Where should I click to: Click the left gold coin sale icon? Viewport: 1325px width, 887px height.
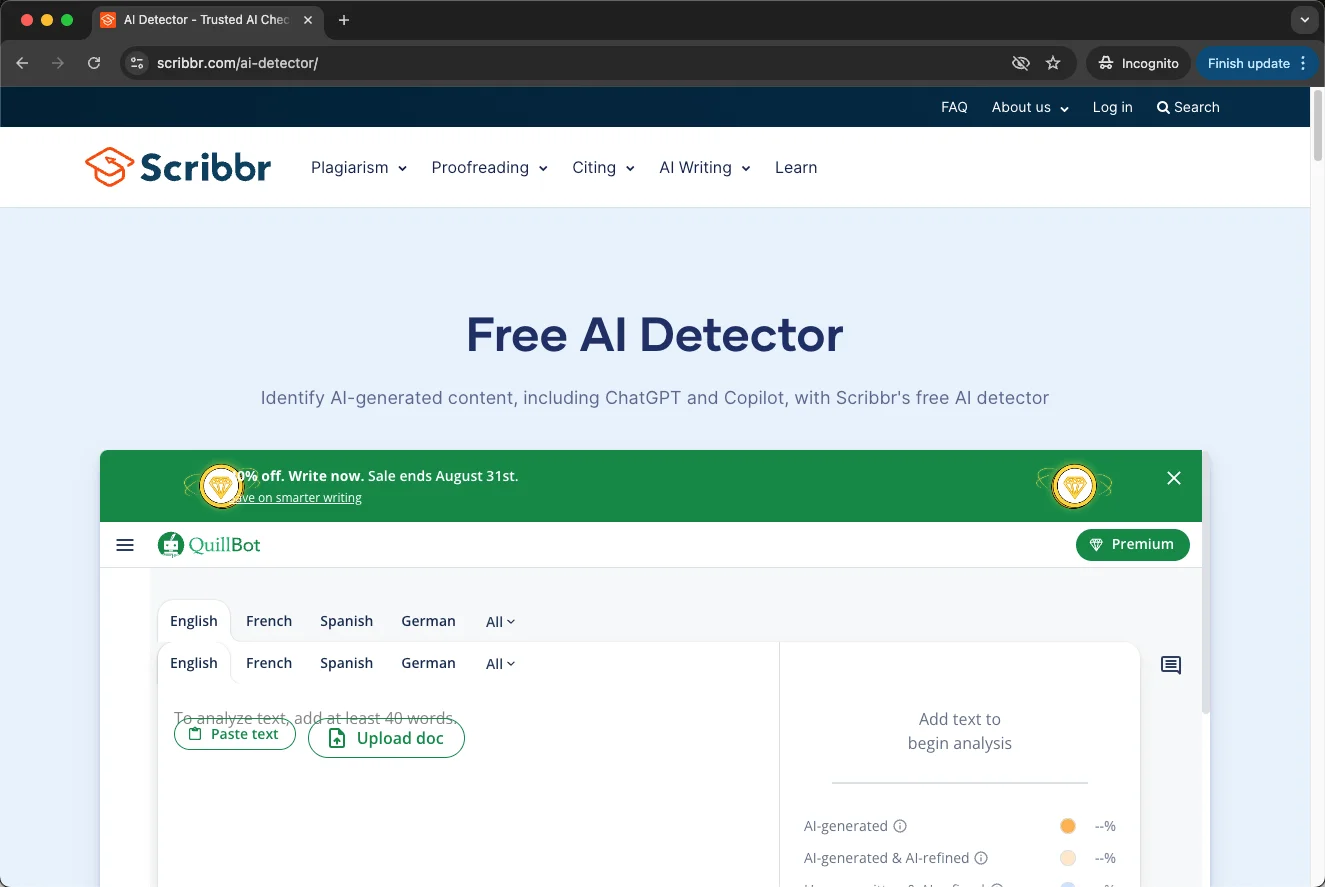(x=219, y=486)
